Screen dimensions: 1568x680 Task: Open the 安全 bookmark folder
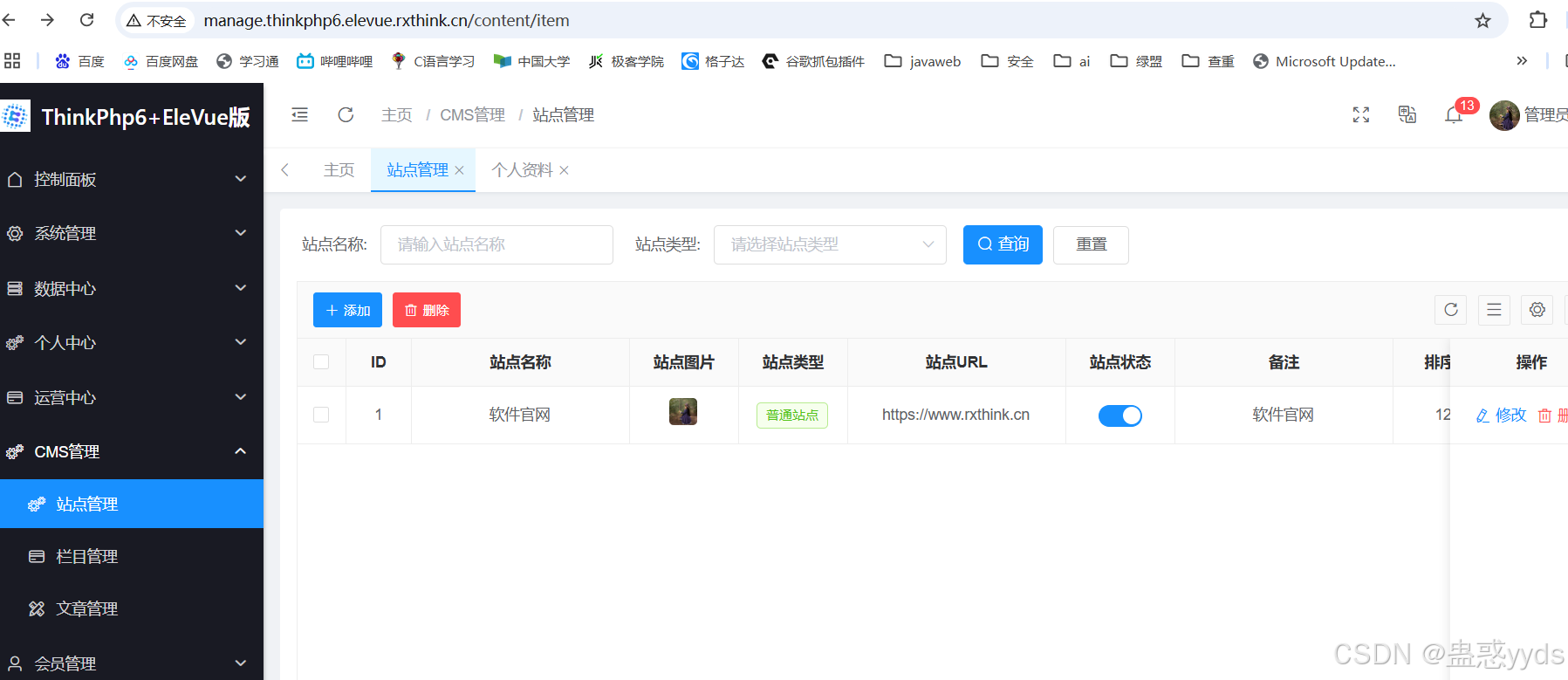1007,61
